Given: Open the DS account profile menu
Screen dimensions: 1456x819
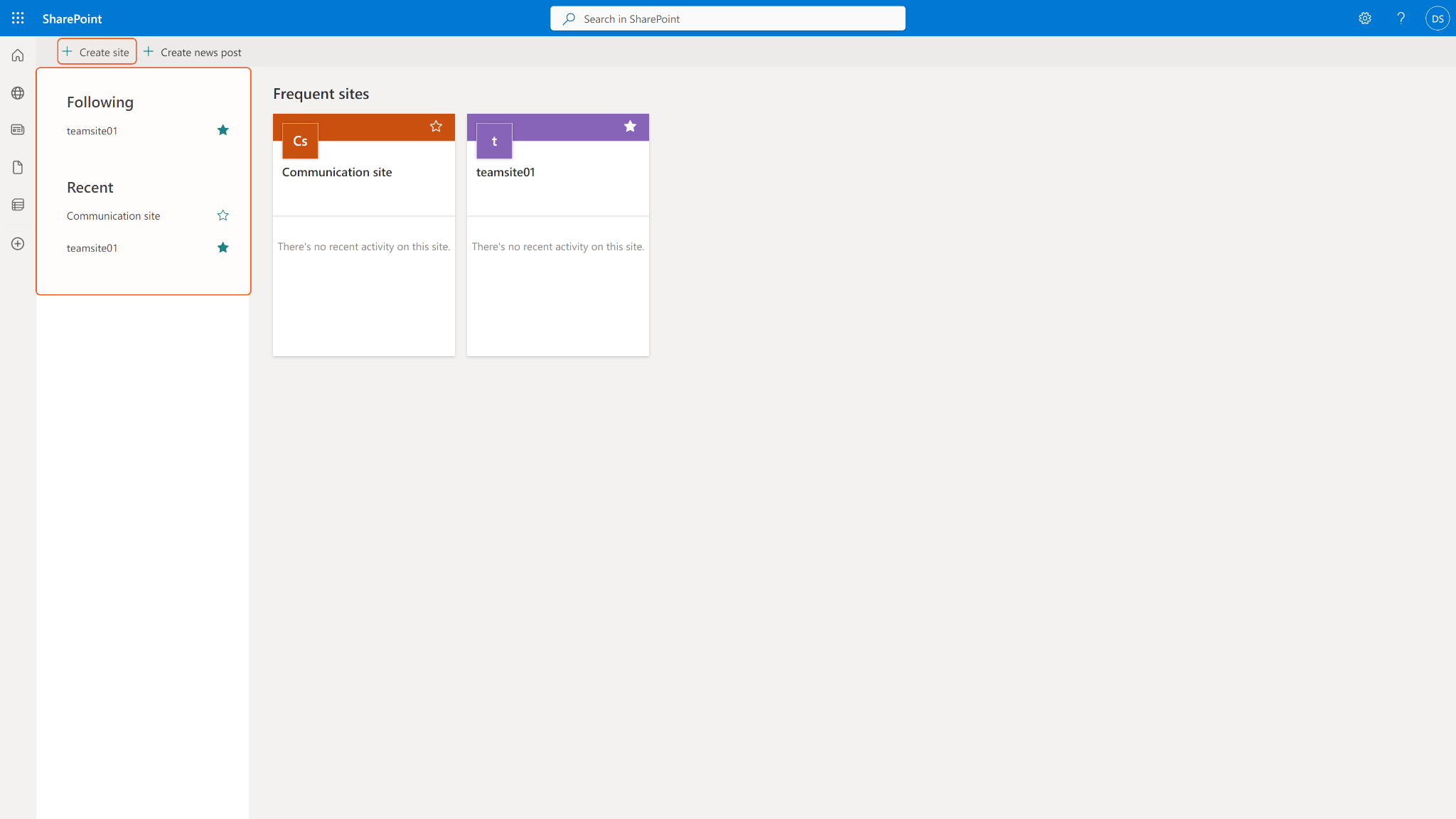Looking at the screenshot, I should coord(1437,18).
